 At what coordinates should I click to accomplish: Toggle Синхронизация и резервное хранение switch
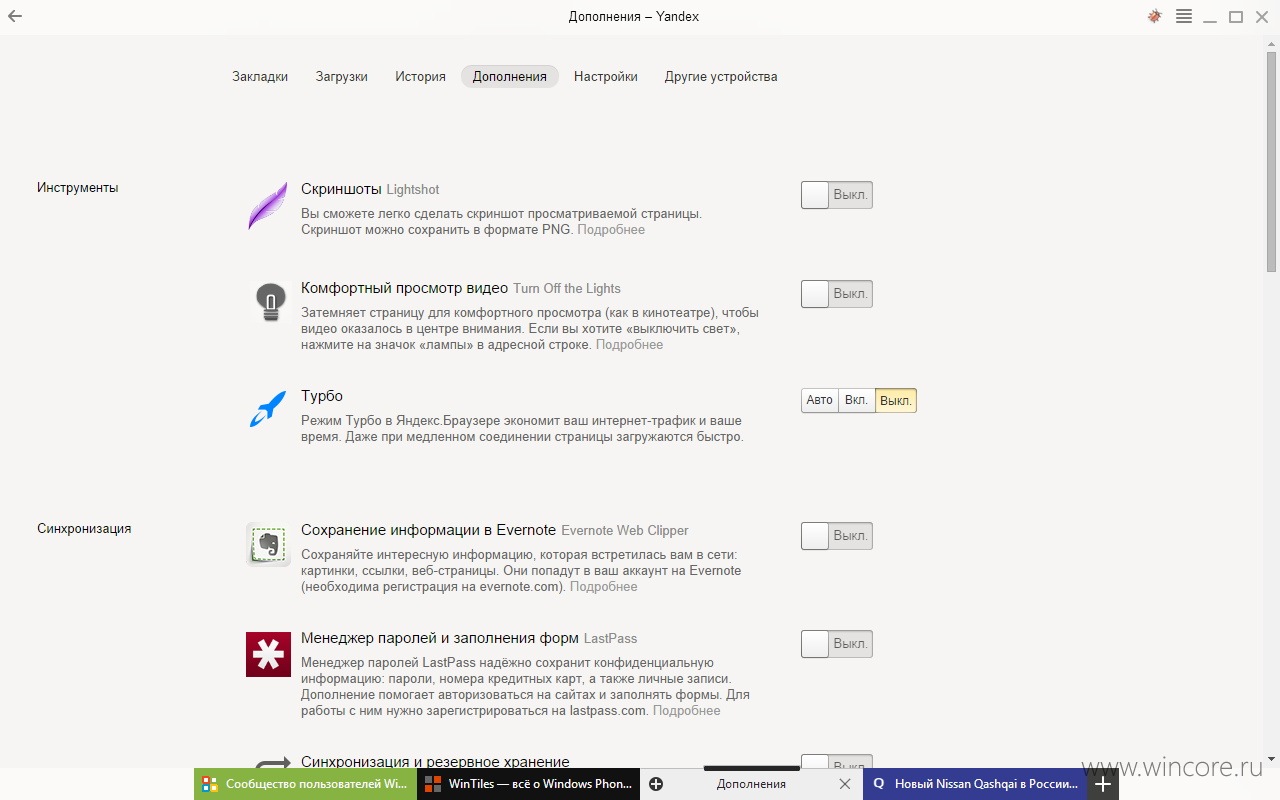837,762
